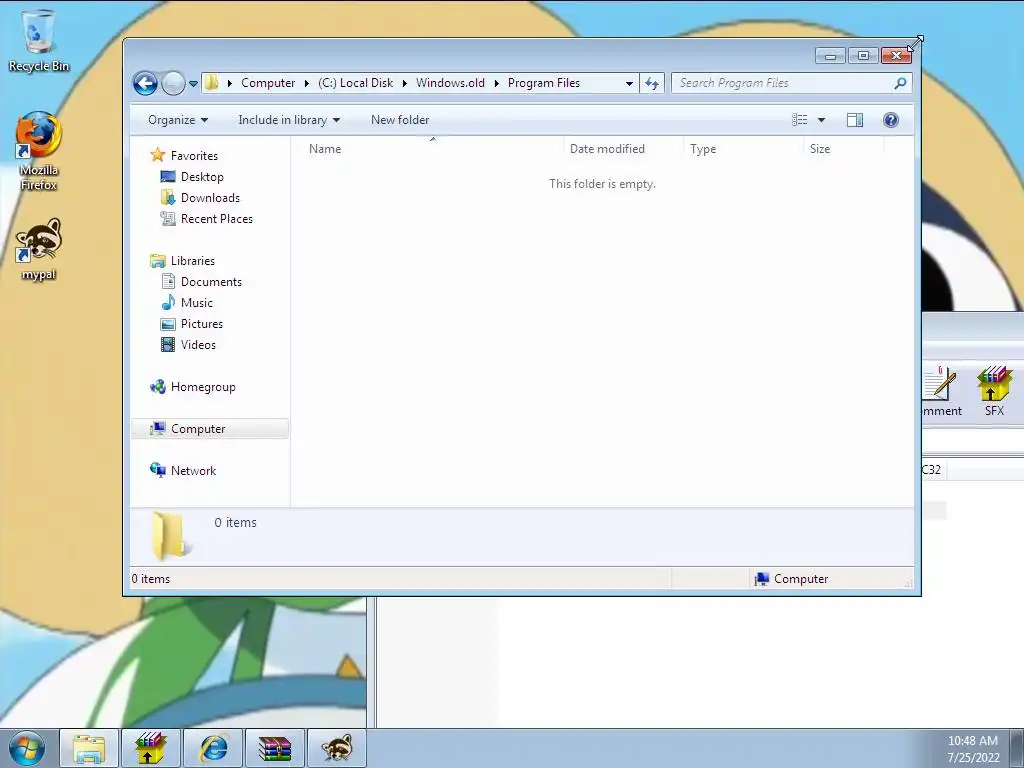Change your view icon button
1024x768 pixels.
[x=799, y=120]
